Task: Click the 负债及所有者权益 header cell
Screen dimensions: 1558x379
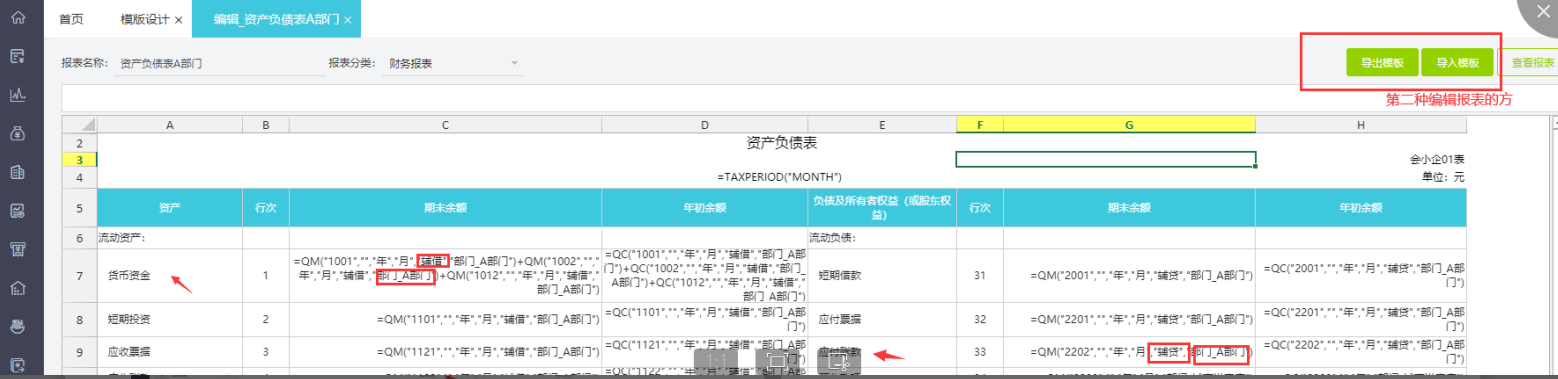Action: [x=881, y=208]
